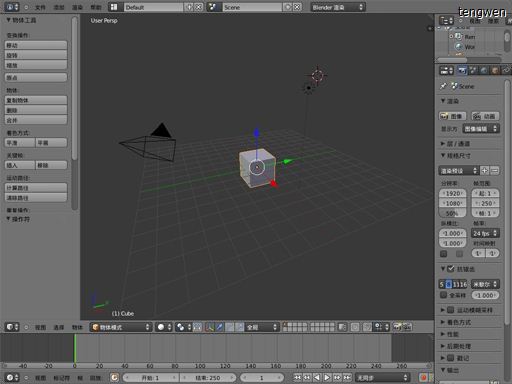Click the jump to end frame icon

347,377
